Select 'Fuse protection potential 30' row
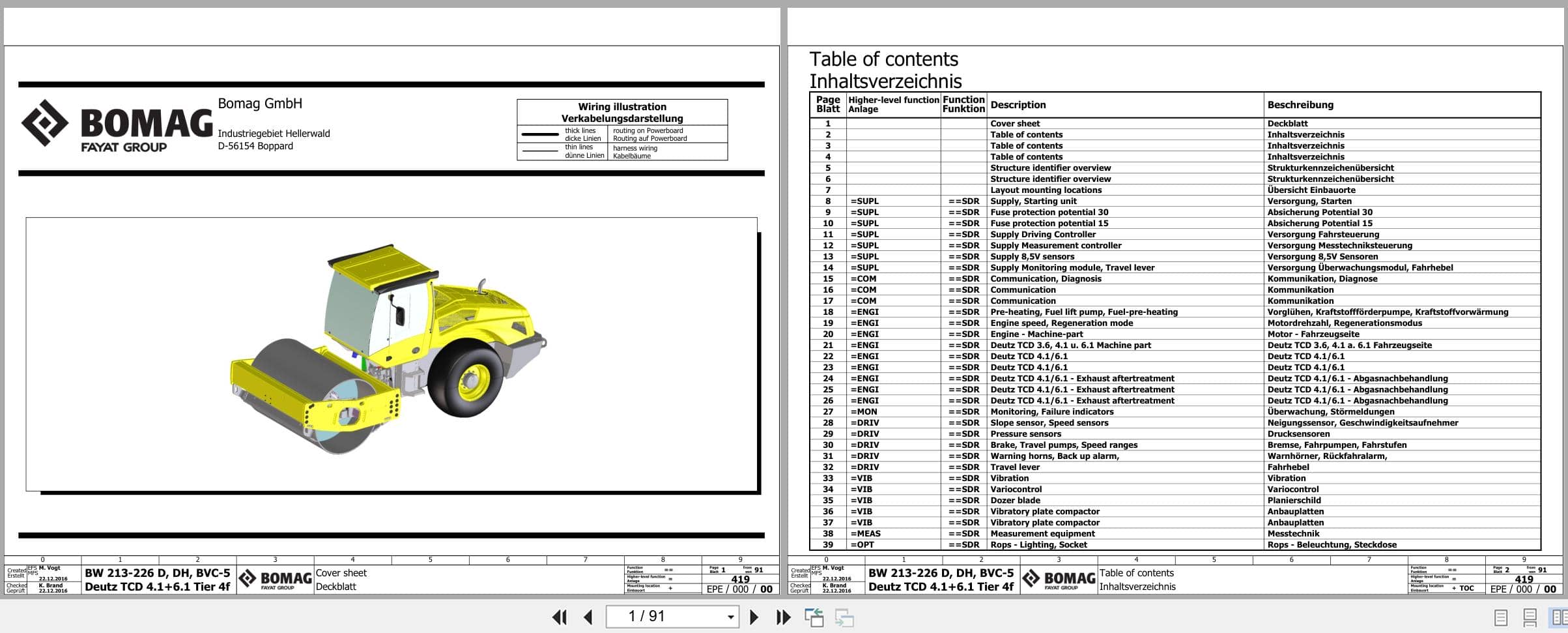1568x633 pixels. pyautogui.click(x=1175, y=212)
